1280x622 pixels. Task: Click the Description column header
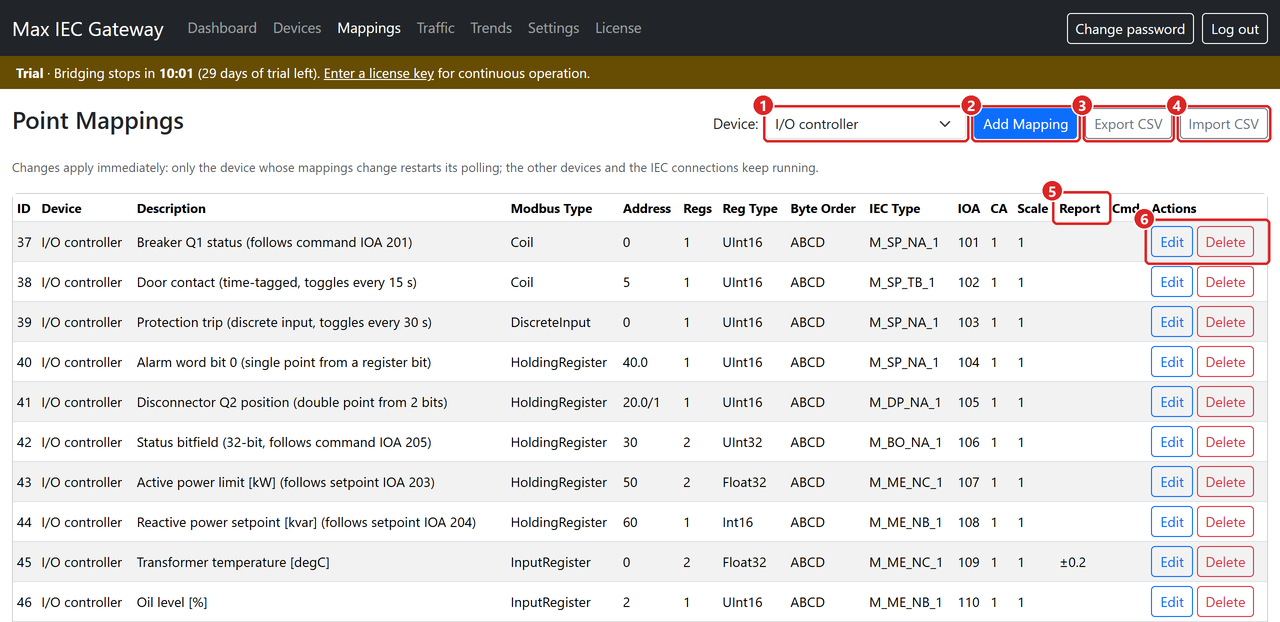(171, 209)
